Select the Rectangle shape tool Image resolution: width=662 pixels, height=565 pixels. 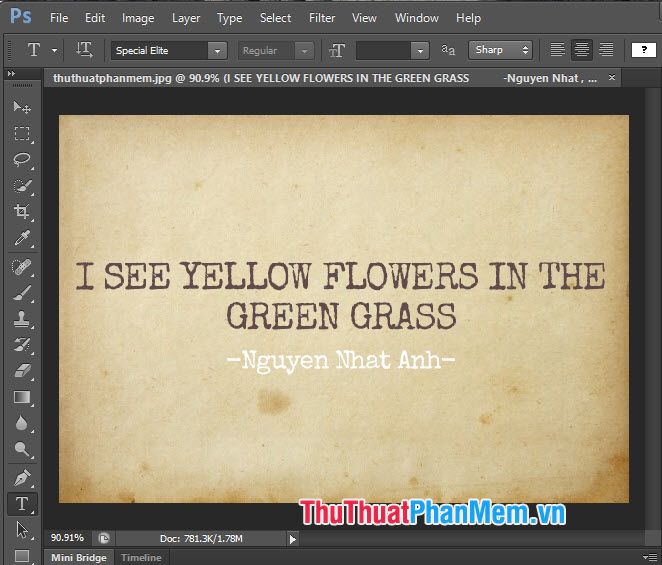pos(22,556)
